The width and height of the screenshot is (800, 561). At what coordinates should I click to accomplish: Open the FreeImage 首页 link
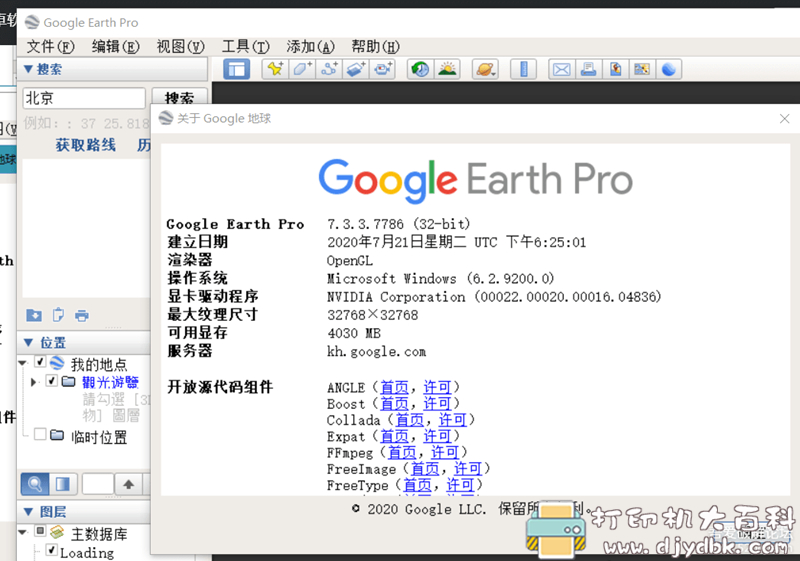tap(425, 469)
